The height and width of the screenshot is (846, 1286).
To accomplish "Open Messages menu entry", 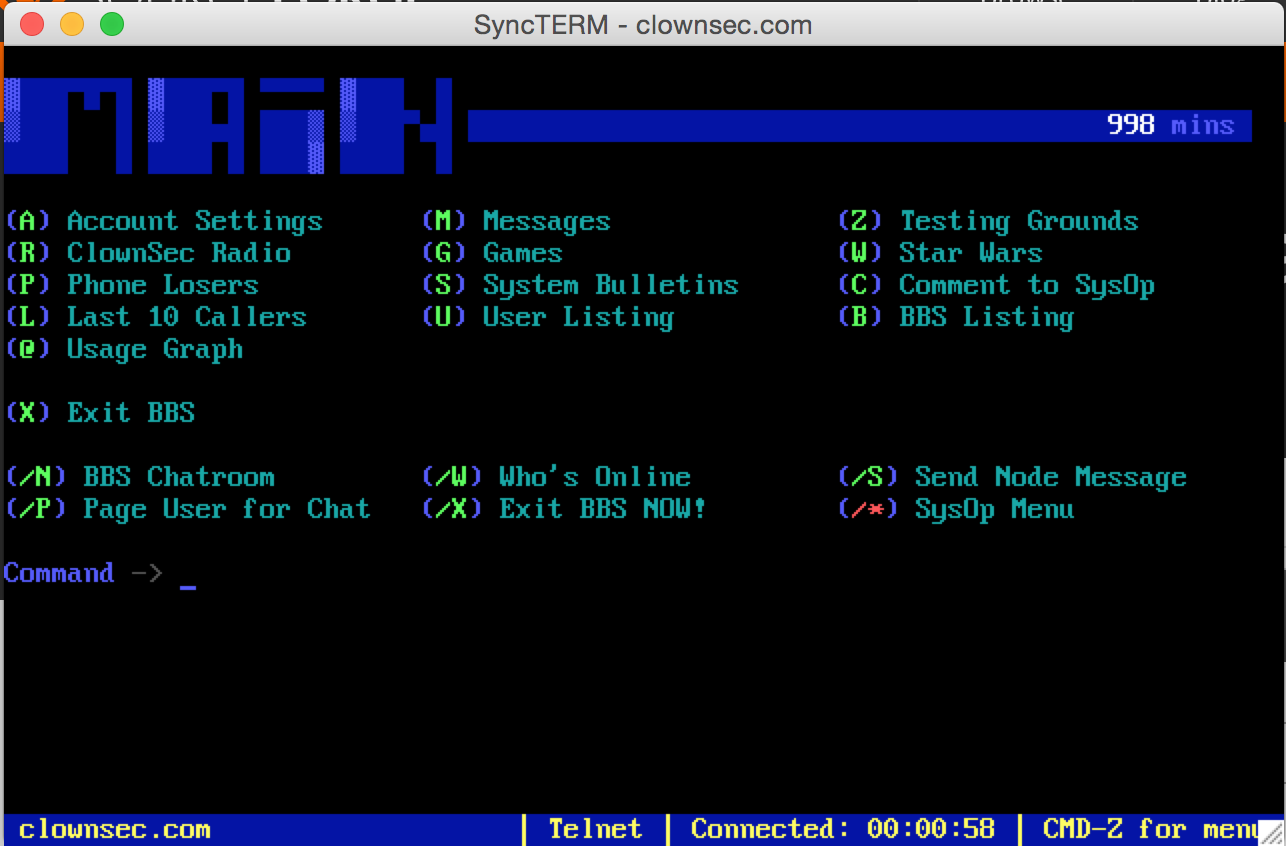I will coord(517,221).
